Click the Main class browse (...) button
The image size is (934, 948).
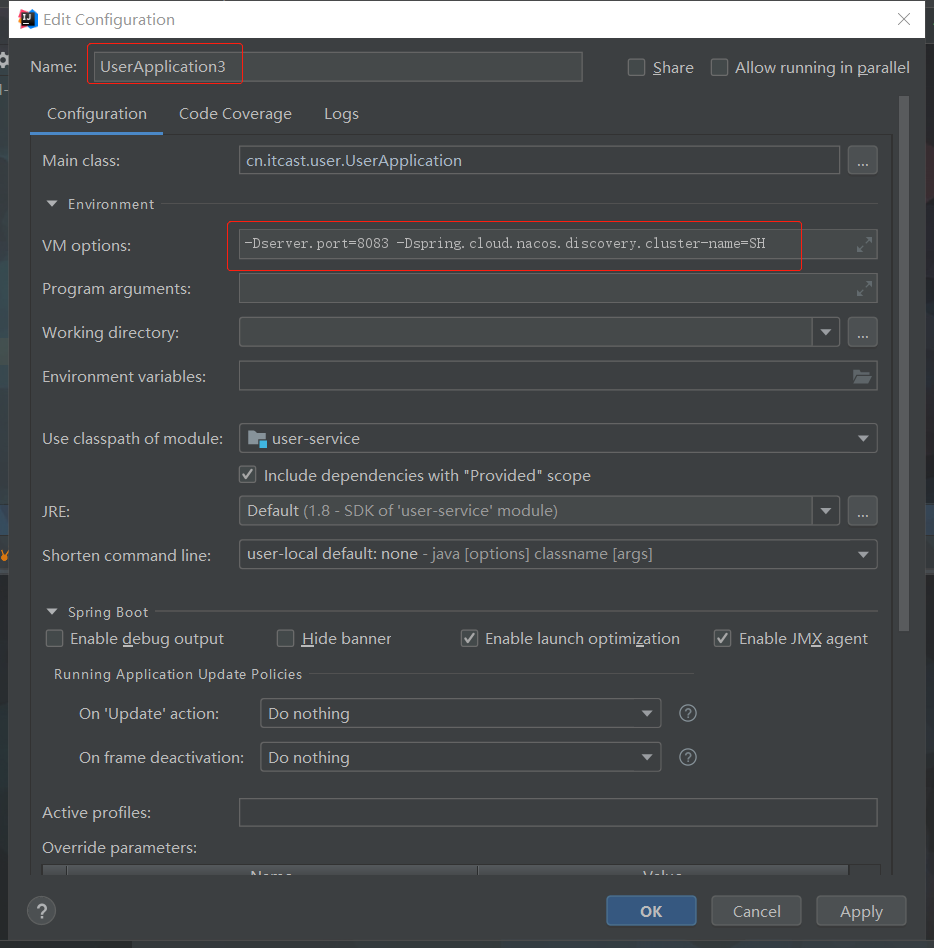click(x=862, y=160)
